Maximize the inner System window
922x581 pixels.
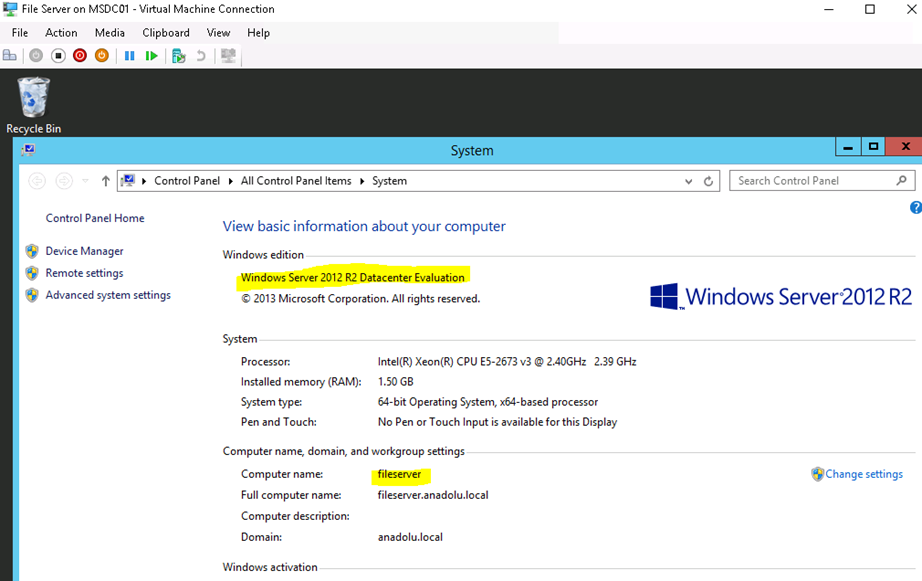point(873,147)
